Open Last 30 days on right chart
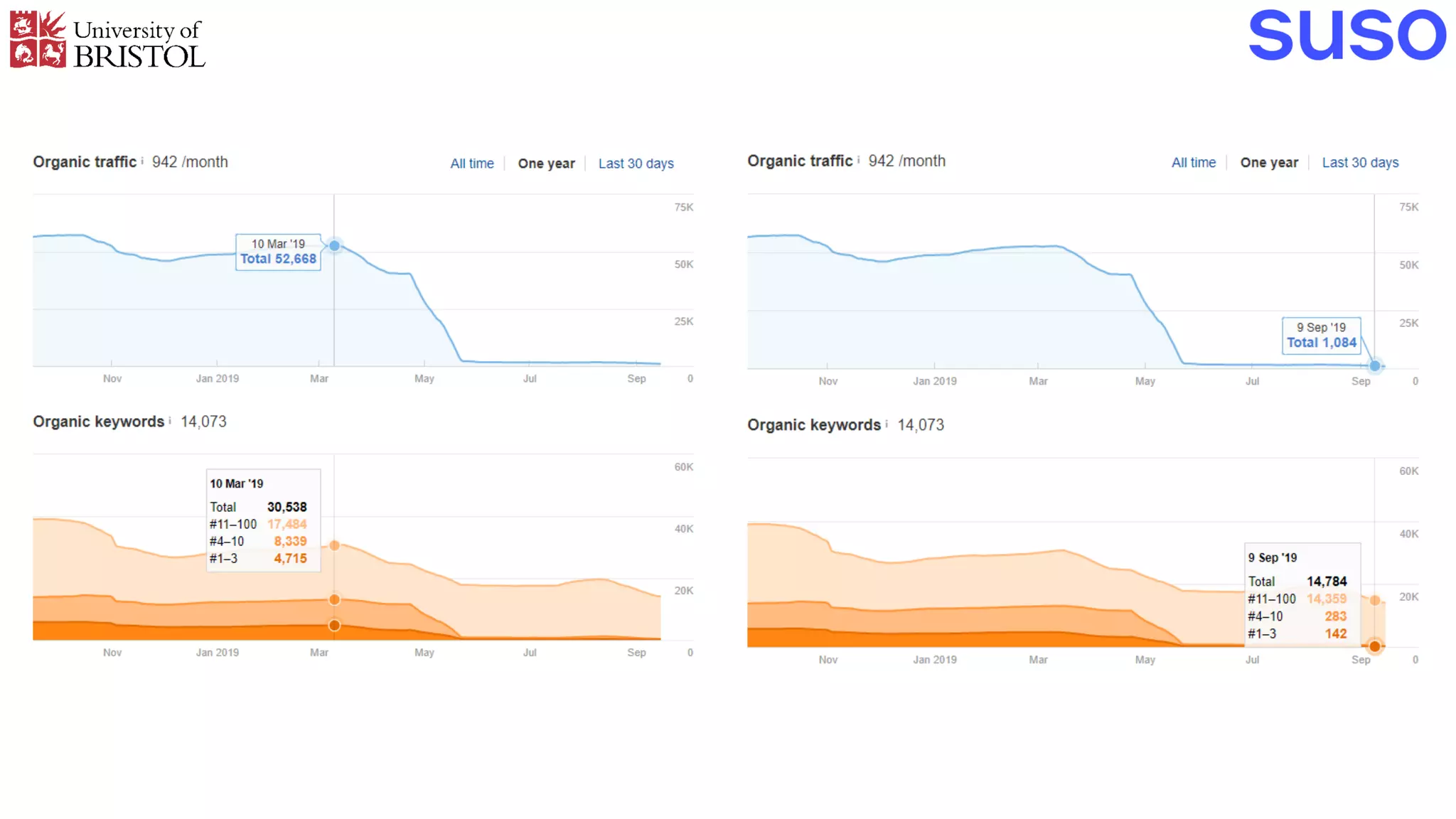The height and width of the screenshot is (819, 1456). [1359, 163]
